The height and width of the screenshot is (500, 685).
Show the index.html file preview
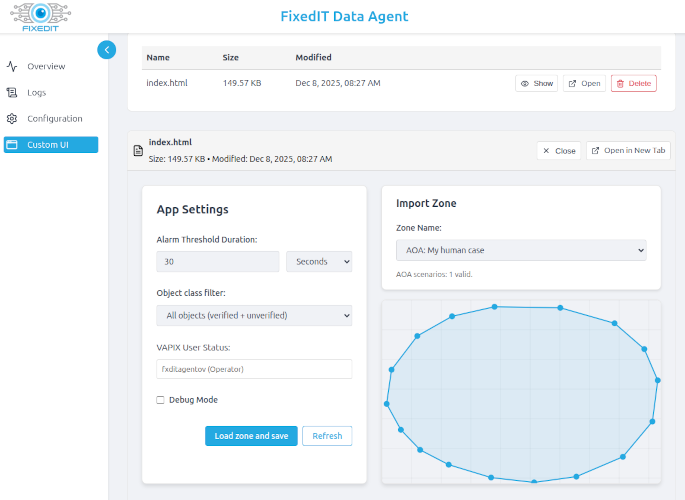point(536,83)
